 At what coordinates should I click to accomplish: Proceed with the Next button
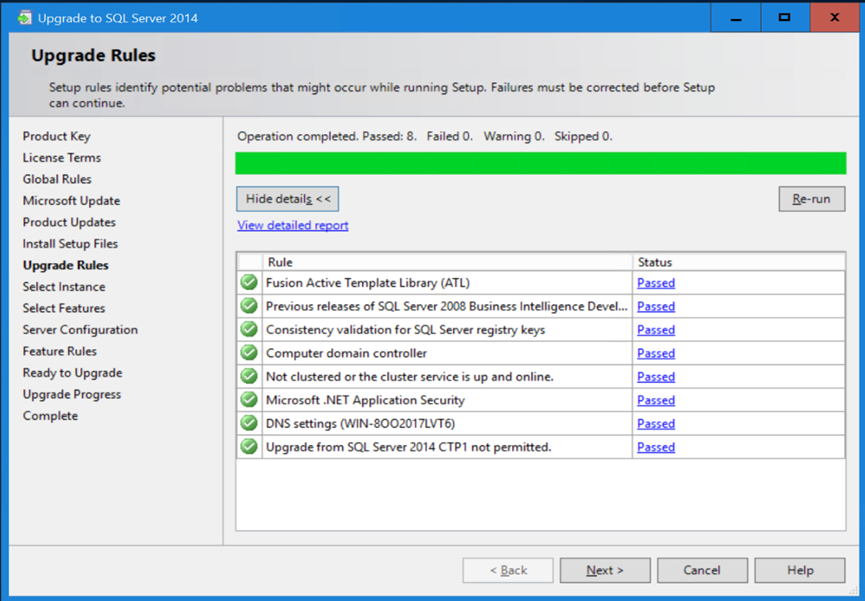point(605,570)
